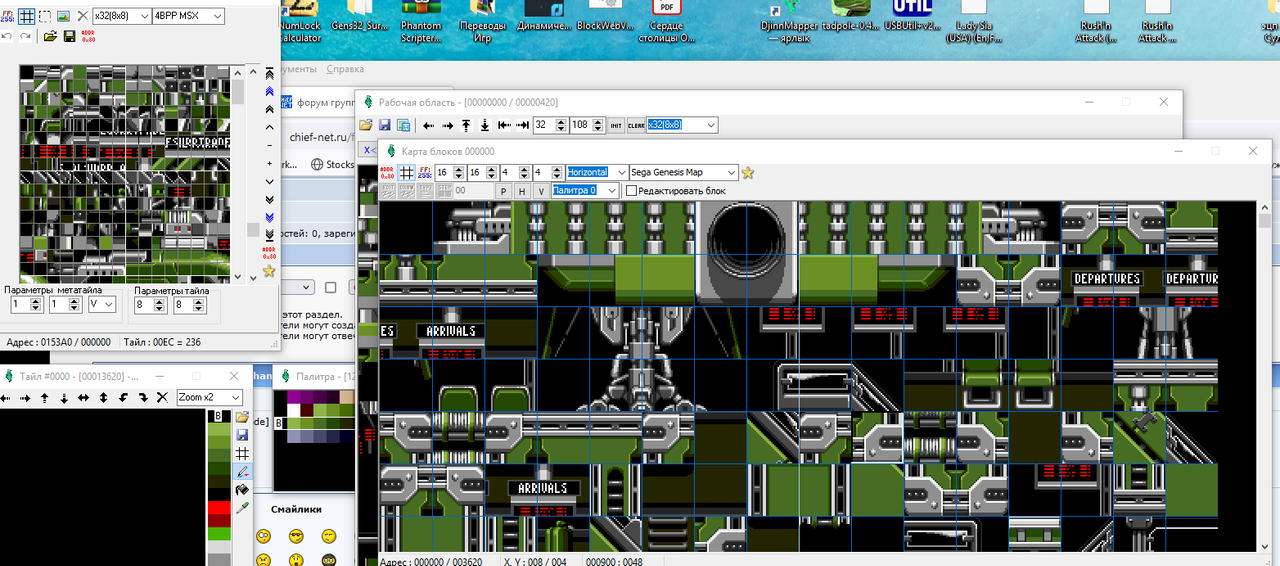Image resolution: width=1280 pixels, height=566 pixels.
Task: Open the 4BPP MSX codec dropdown
Action: pos(188,16)
